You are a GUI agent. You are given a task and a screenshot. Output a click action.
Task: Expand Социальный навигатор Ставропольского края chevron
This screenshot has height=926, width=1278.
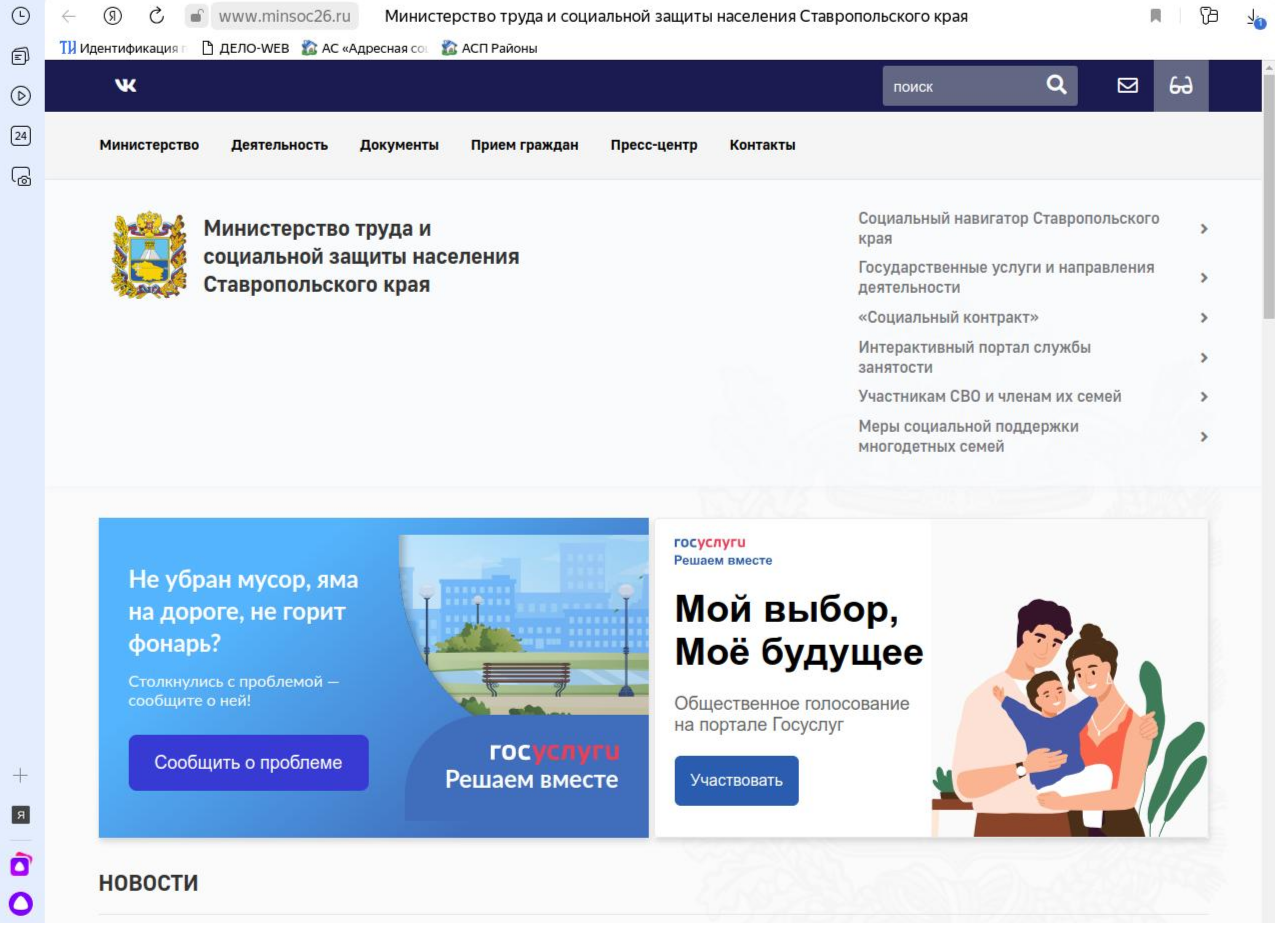(1204, 229)
